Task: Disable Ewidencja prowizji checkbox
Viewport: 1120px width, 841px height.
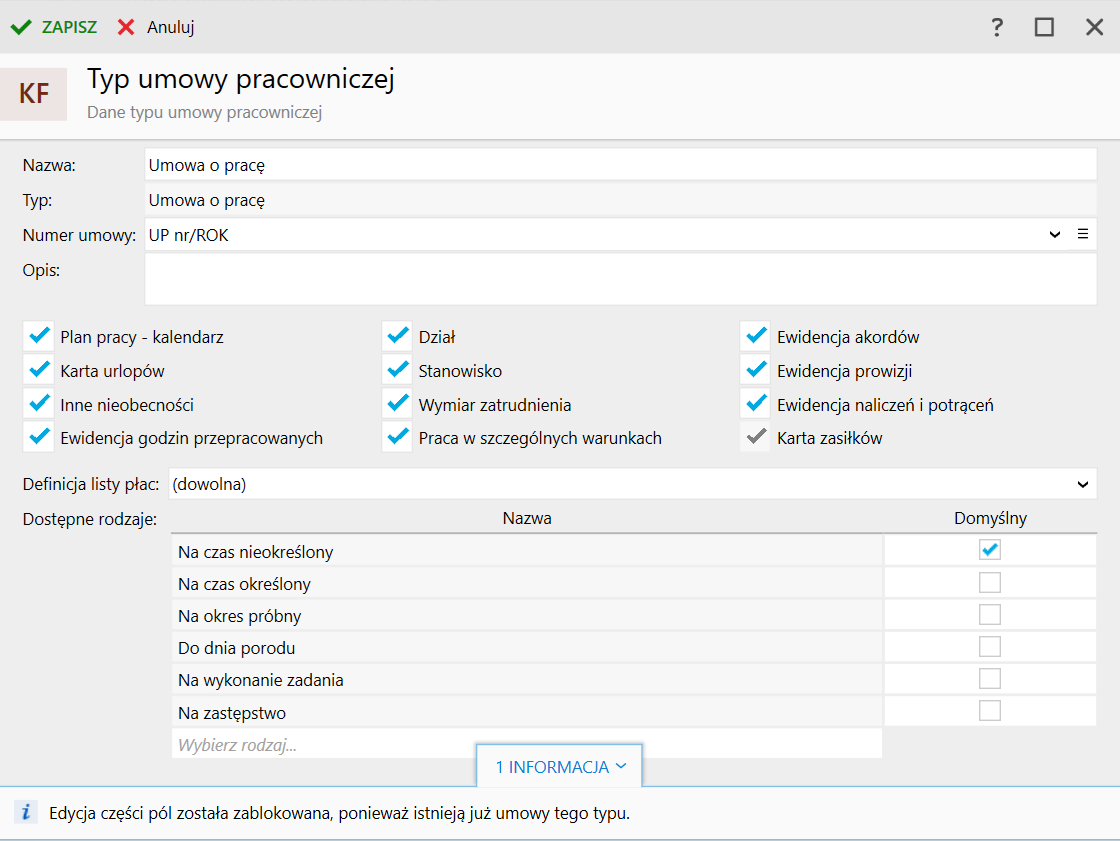Action: tap(756, 371)
